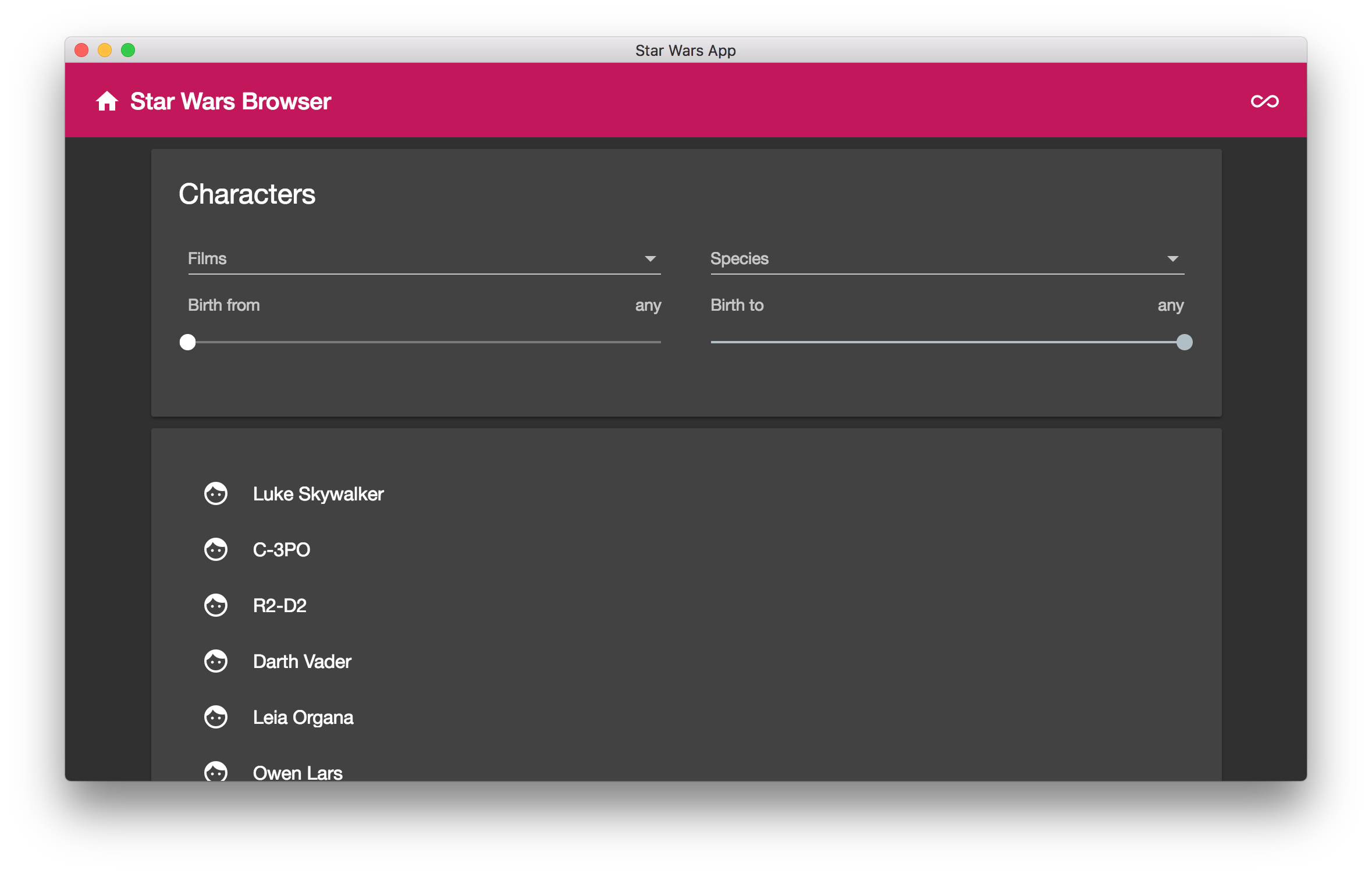Click the face icon beside C-3PO
1372x874 pixels.
(216, 549)
